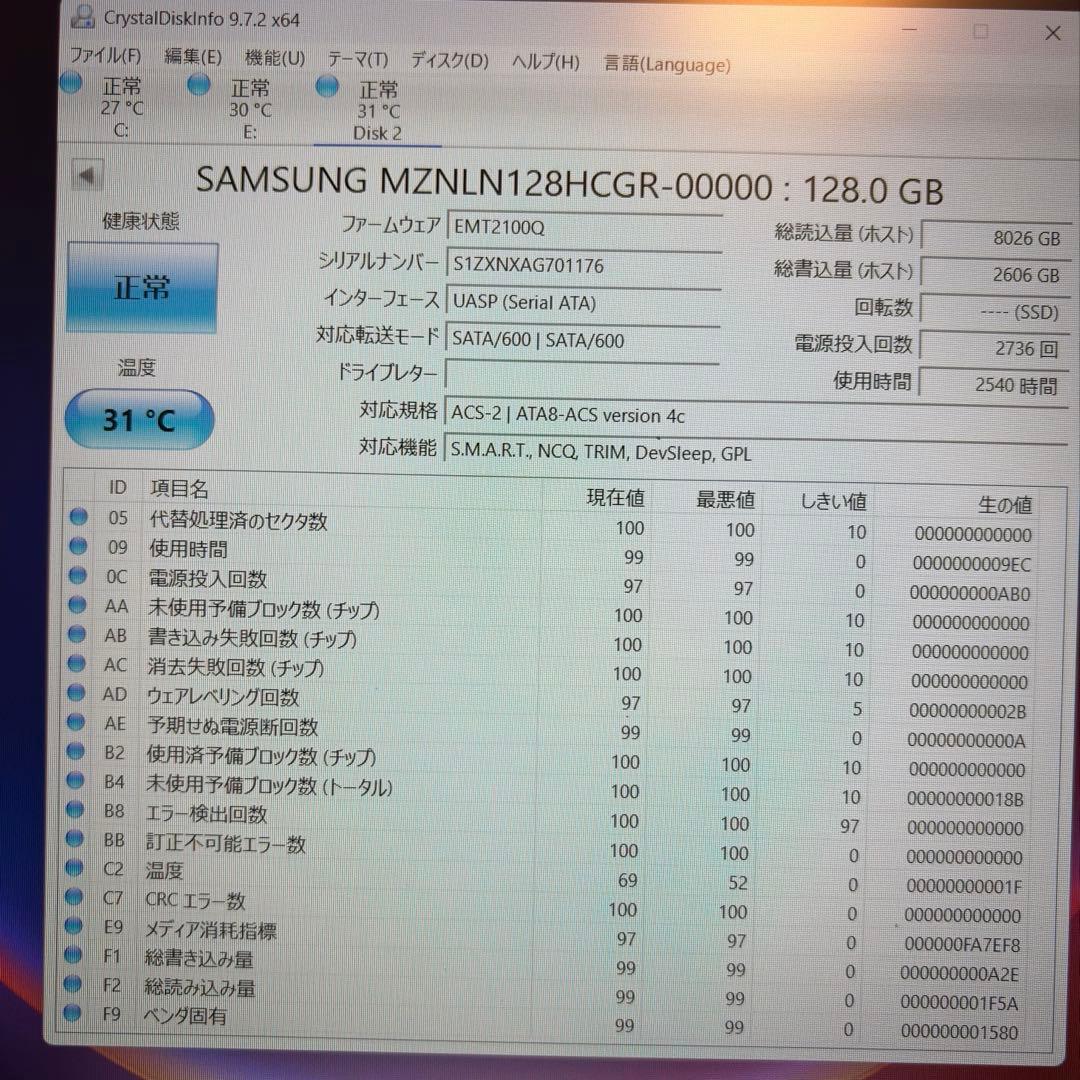The image size is (1080, 1080).
Task: Select the E: drive tab
Action: (x=250, y=109)
